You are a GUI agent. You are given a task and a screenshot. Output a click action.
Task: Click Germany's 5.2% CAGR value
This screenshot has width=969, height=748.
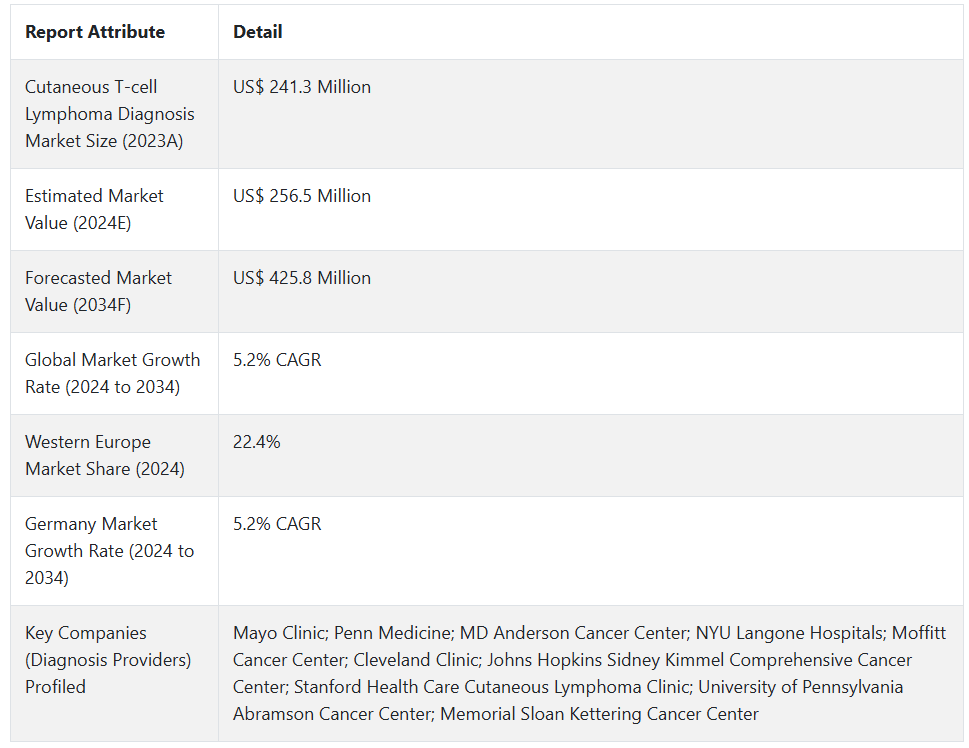click(277, 524)
